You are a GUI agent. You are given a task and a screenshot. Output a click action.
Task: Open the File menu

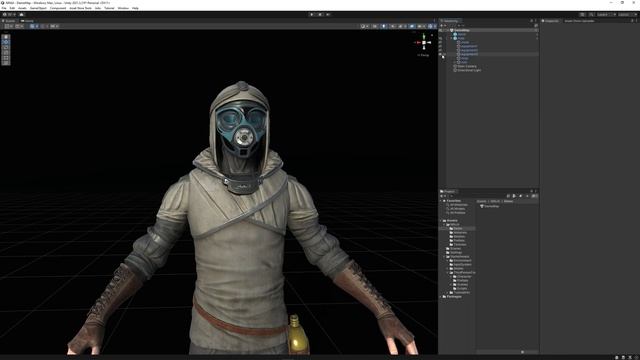point(4,8)
